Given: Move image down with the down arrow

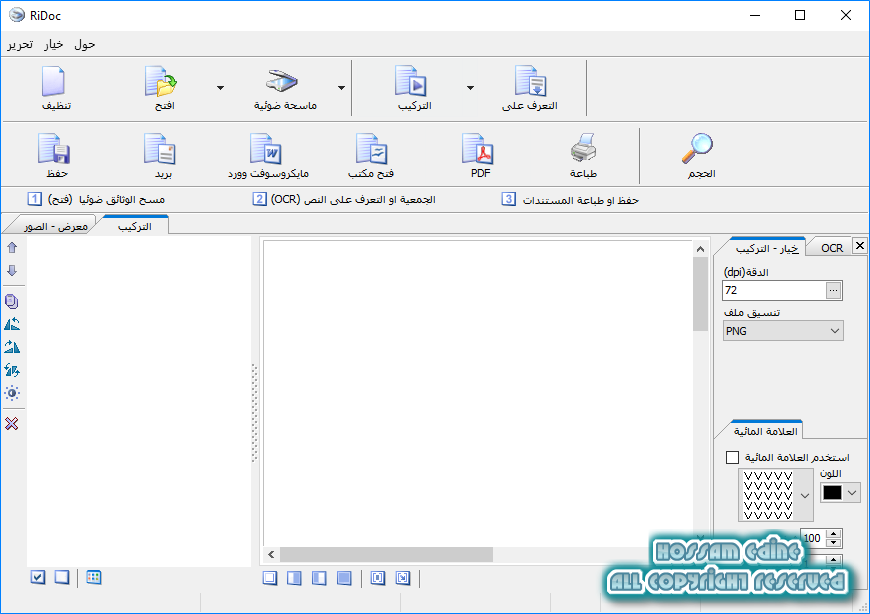Looking at the screenshot, I should click(12, 271).
